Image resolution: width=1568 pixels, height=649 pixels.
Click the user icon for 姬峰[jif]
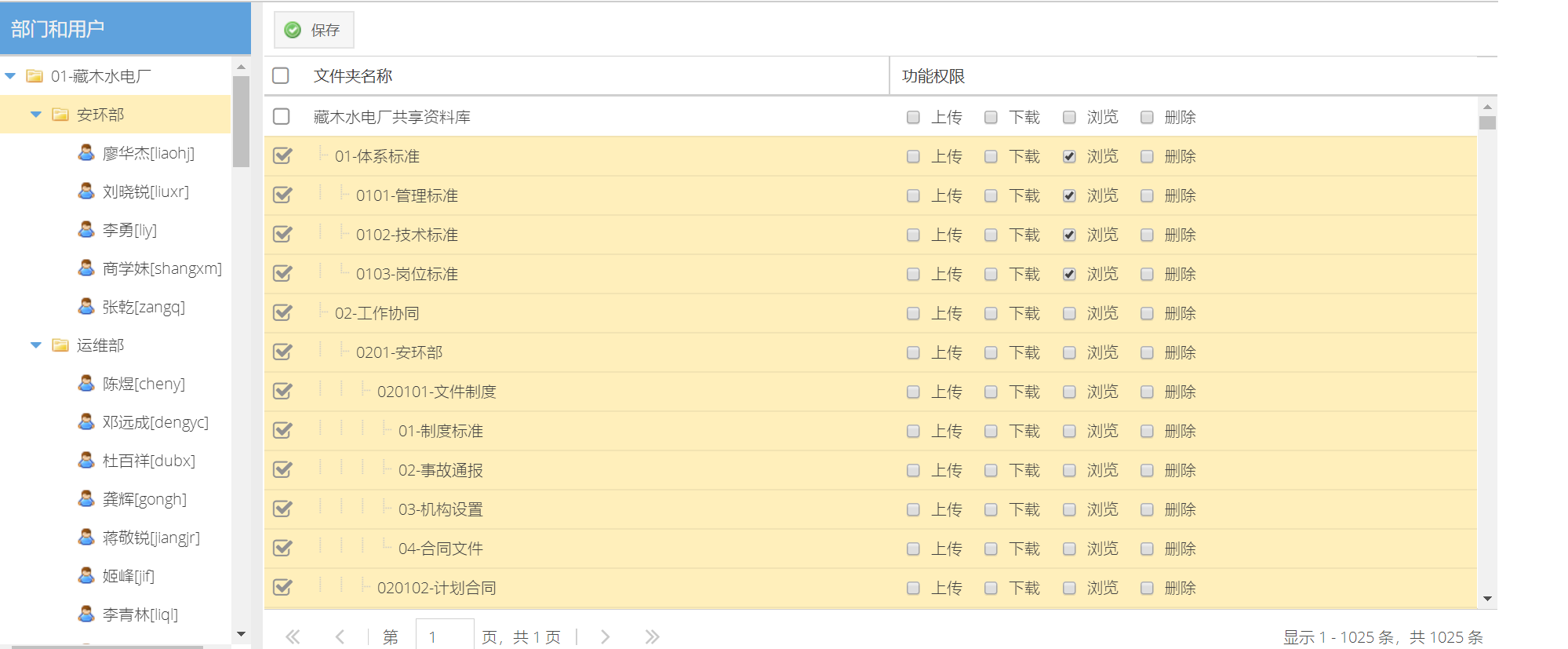click(86, 575)
